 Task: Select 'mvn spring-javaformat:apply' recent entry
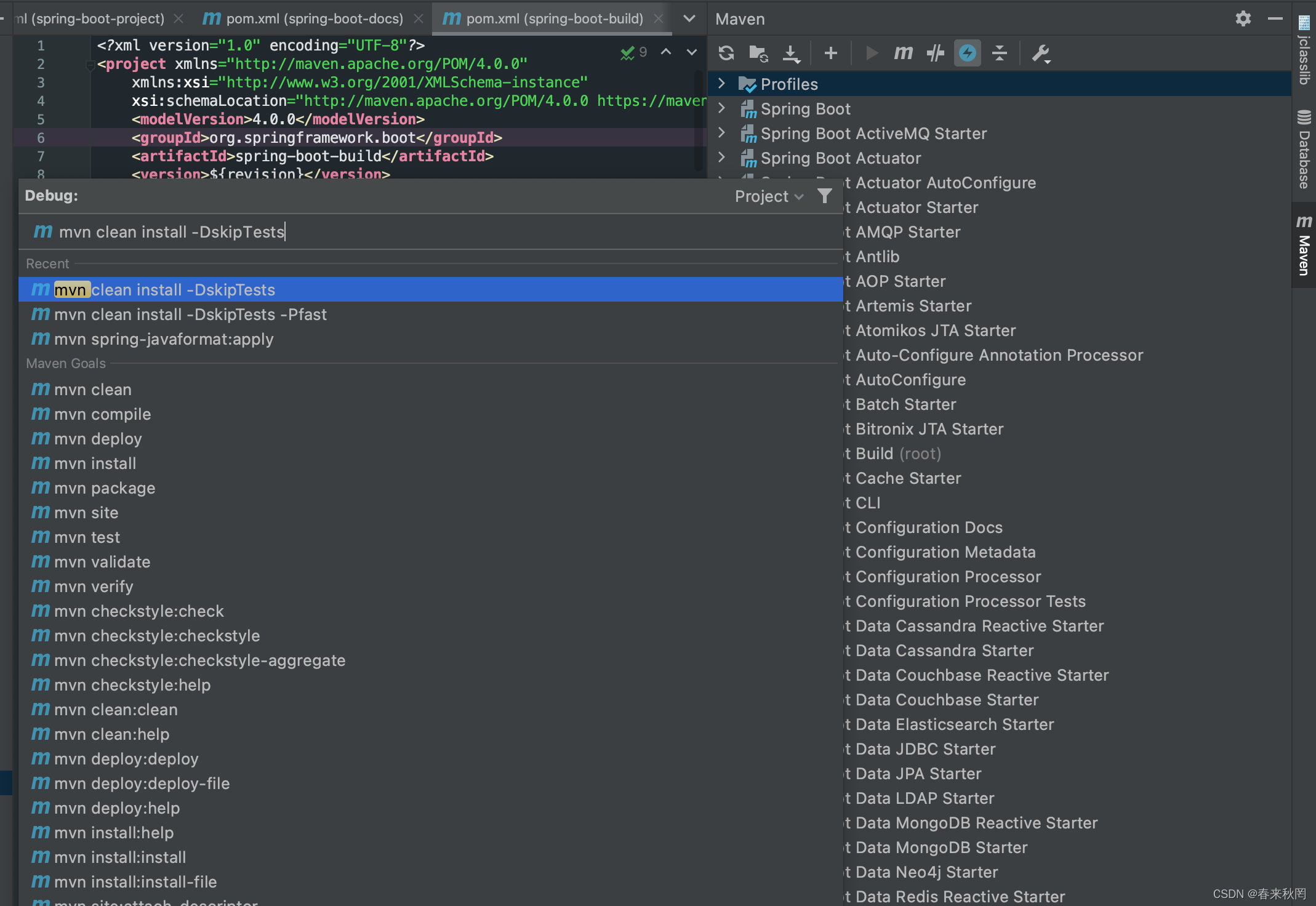click(431, 339)
